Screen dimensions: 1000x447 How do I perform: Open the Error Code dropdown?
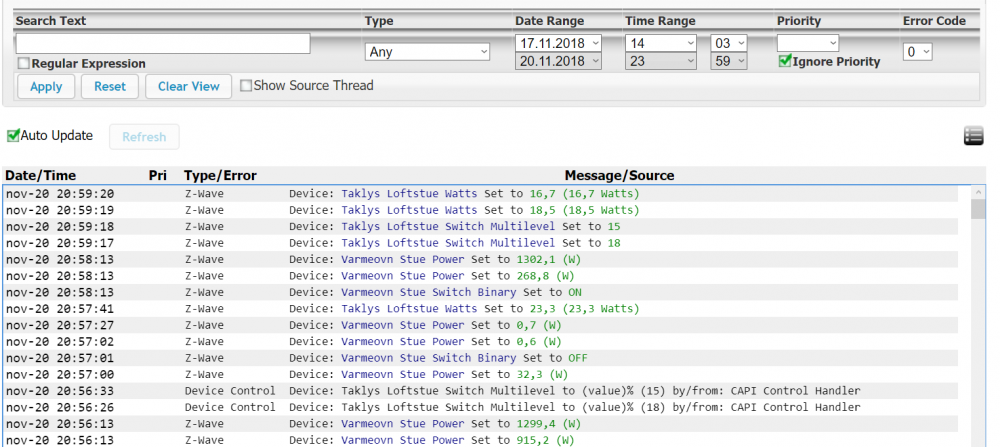[x=917, y=52]
